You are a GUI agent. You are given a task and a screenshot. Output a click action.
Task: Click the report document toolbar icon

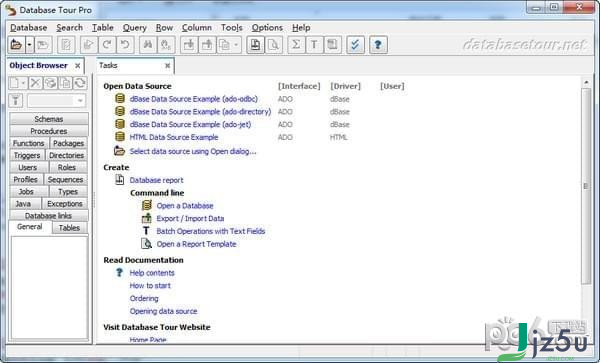coord(255,45)
